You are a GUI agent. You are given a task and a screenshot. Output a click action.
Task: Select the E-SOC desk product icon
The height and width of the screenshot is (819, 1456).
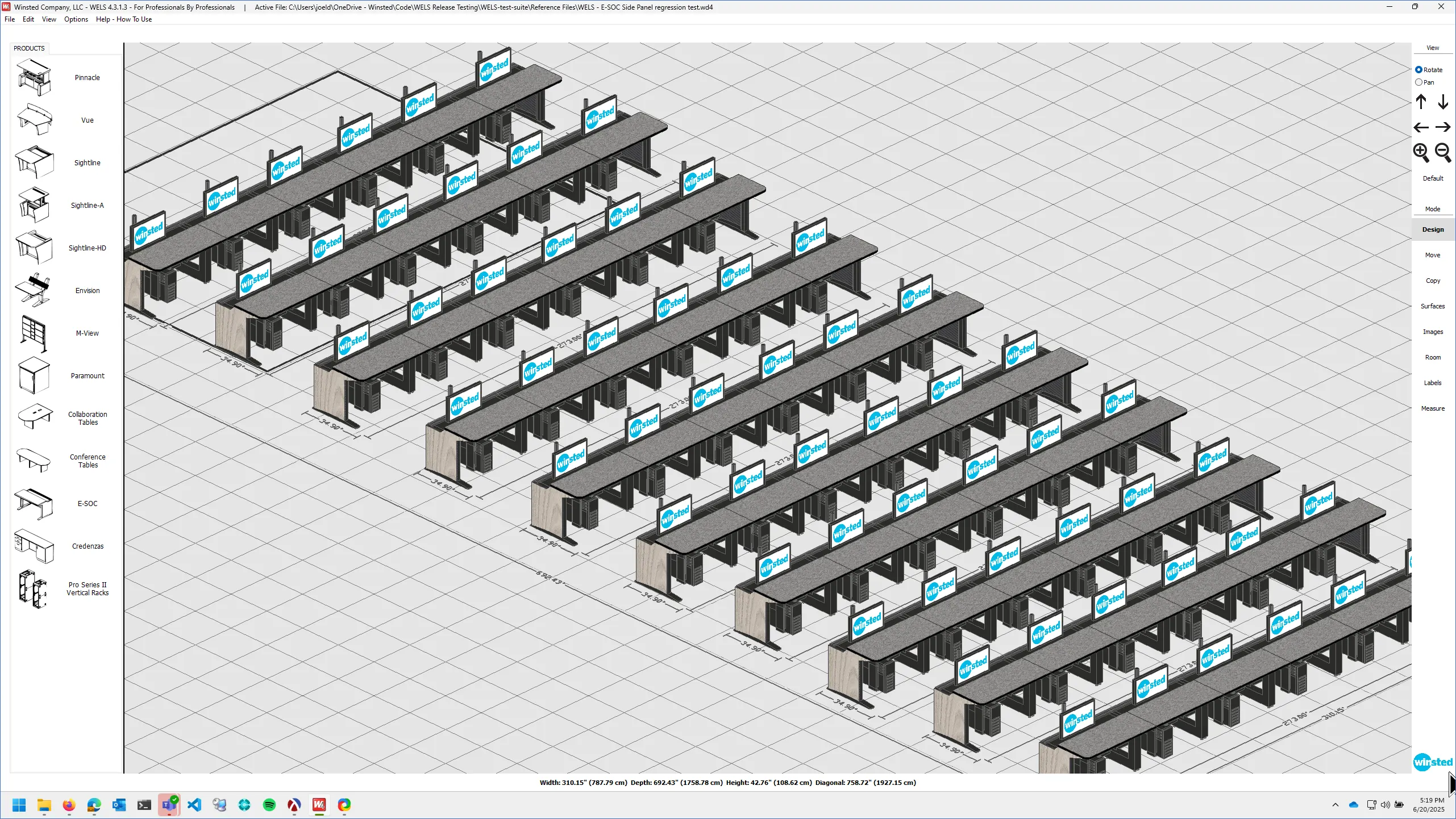click(34, 504)
